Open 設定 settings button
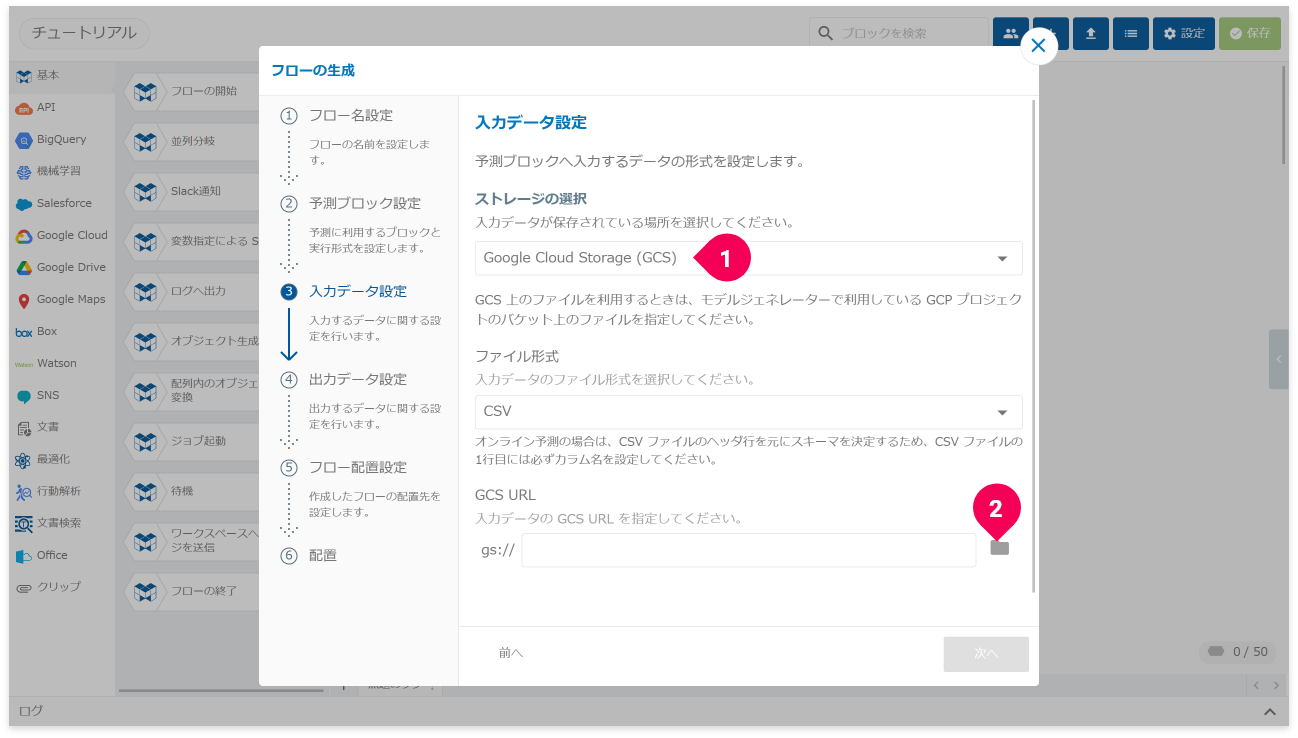The image size is (1298, 738). 1184,33
